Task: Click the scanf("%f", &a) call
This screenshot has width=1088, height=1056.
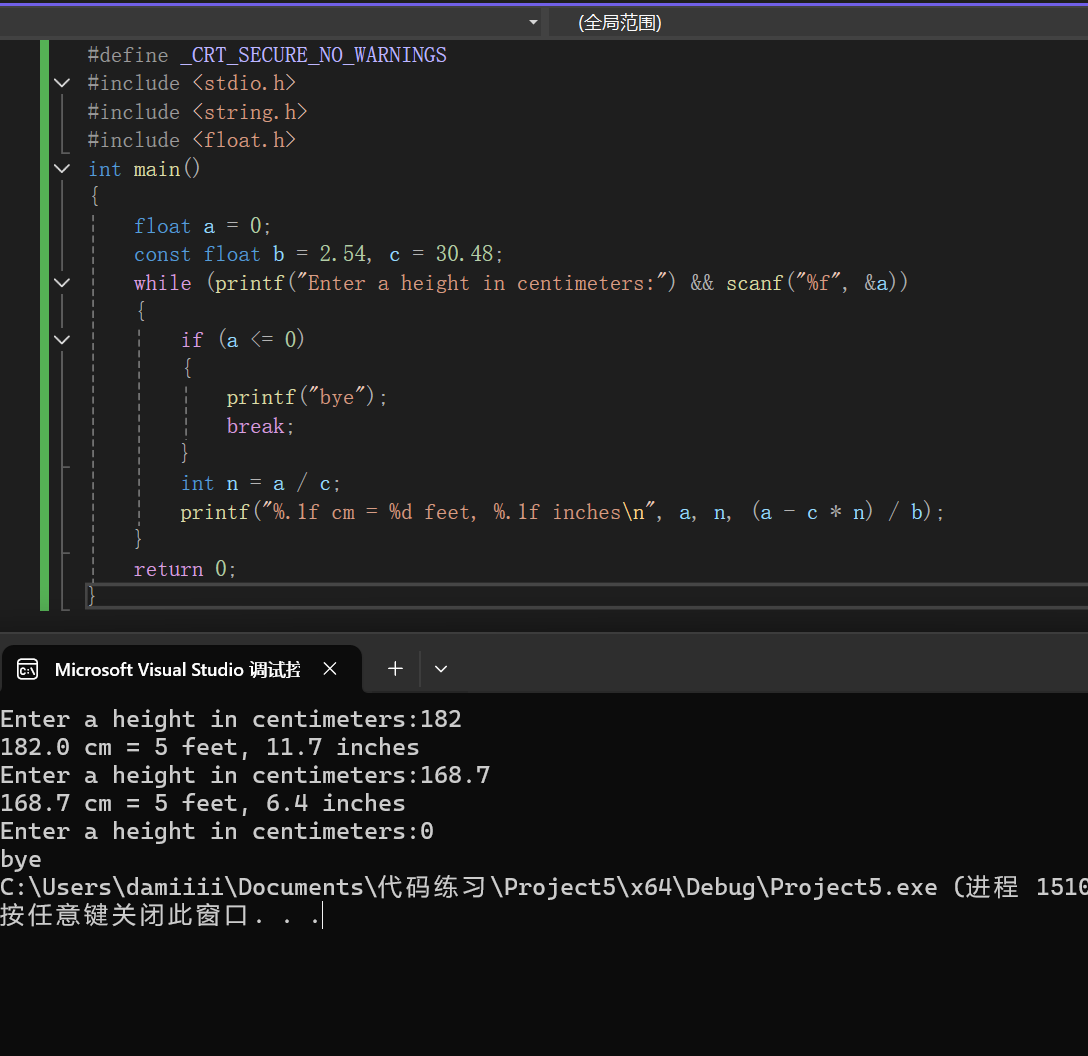Action: pyautogui.click(x=812, y=282)
